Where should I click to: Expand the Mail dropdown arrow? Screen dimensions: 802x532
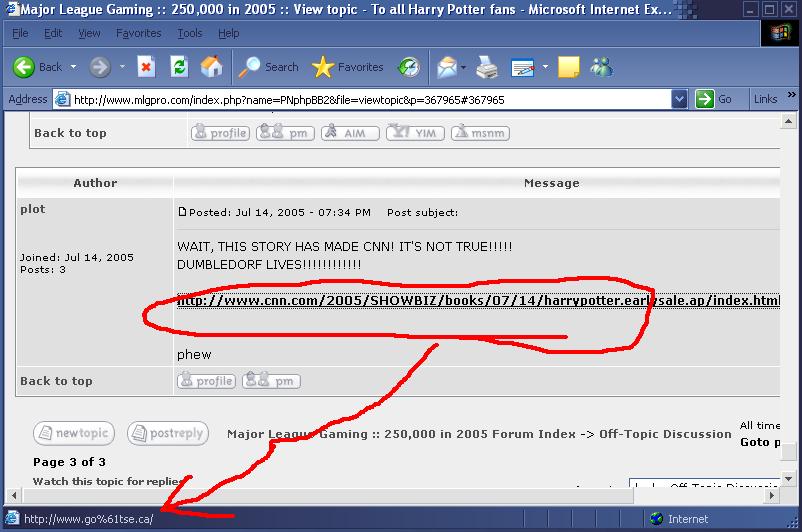(464, 67)
